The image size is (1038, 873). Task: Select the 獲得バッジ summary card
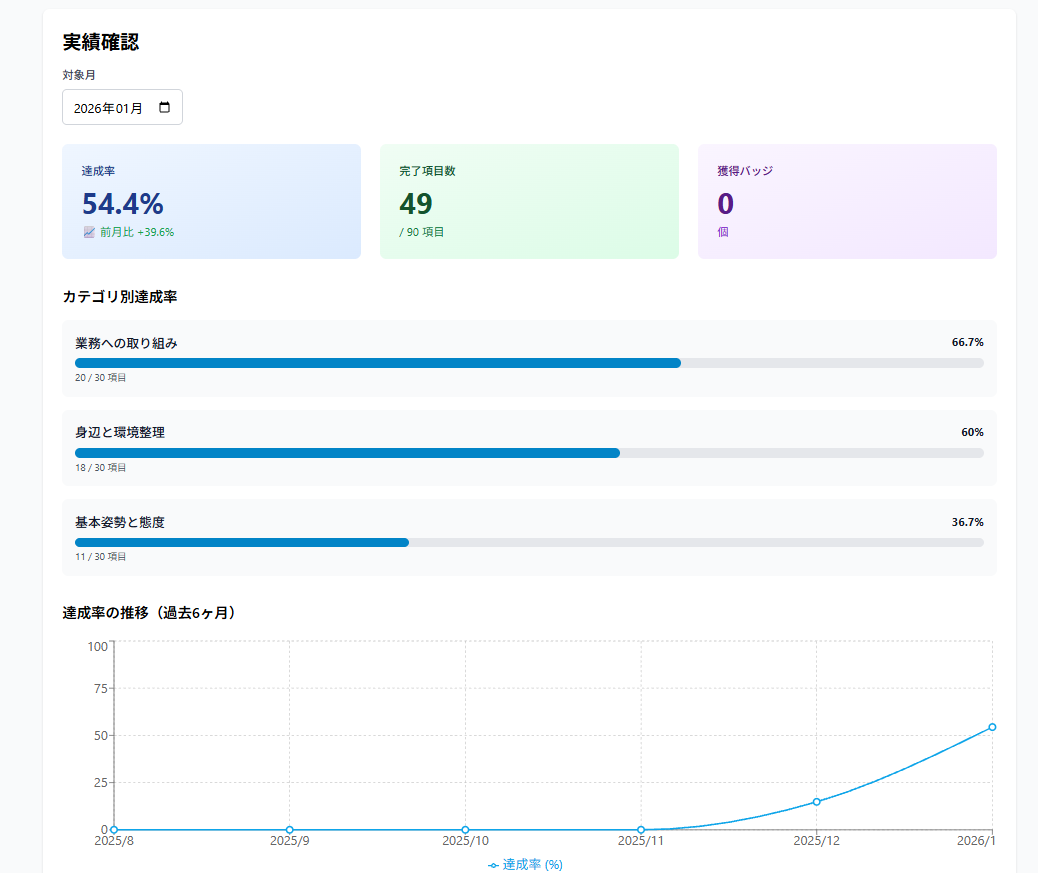pos(847,201)
